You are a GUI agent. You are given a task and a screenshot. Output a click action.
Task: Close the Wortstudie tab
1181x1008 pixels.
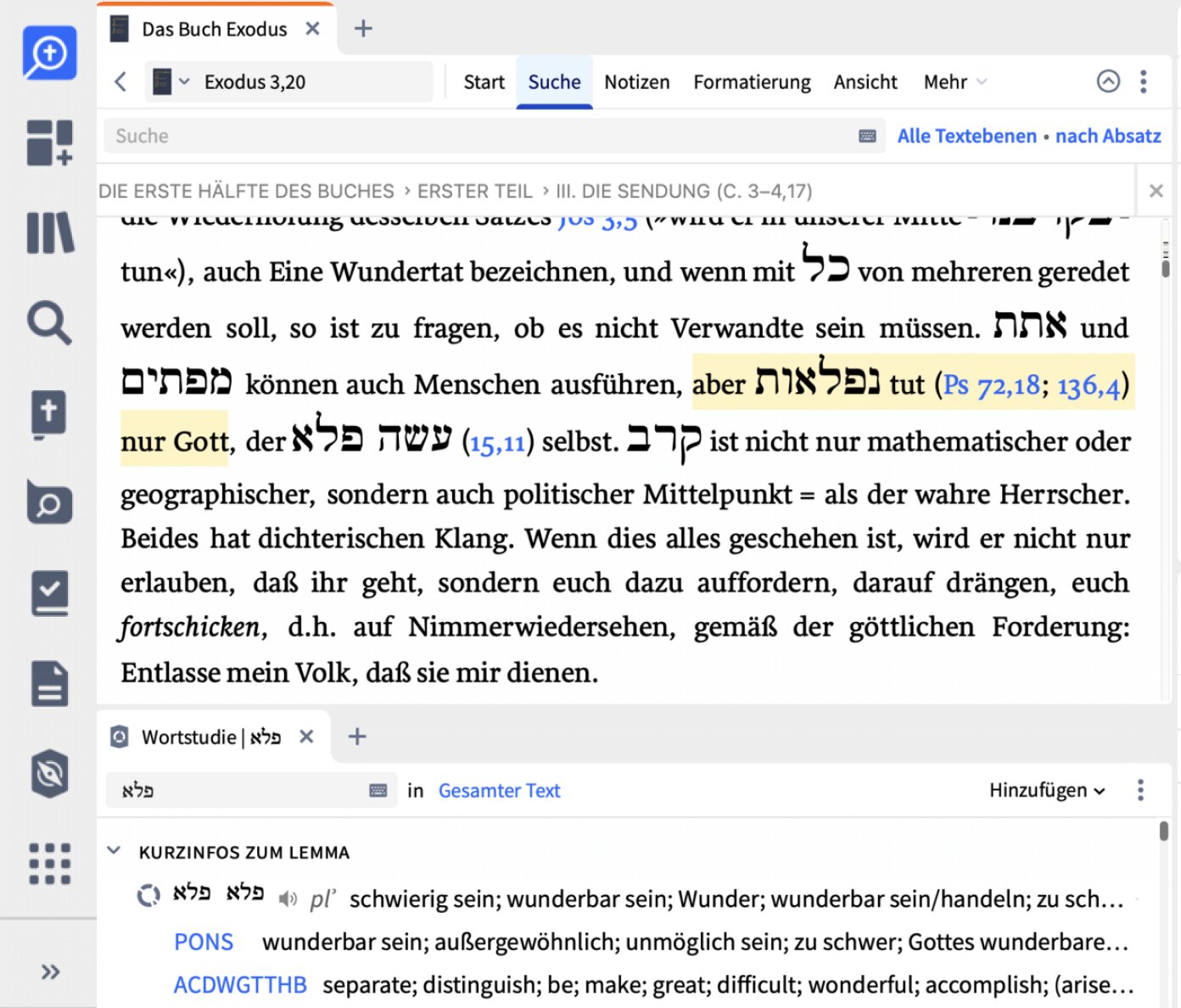pyautogui.click(x=306, y=736)
